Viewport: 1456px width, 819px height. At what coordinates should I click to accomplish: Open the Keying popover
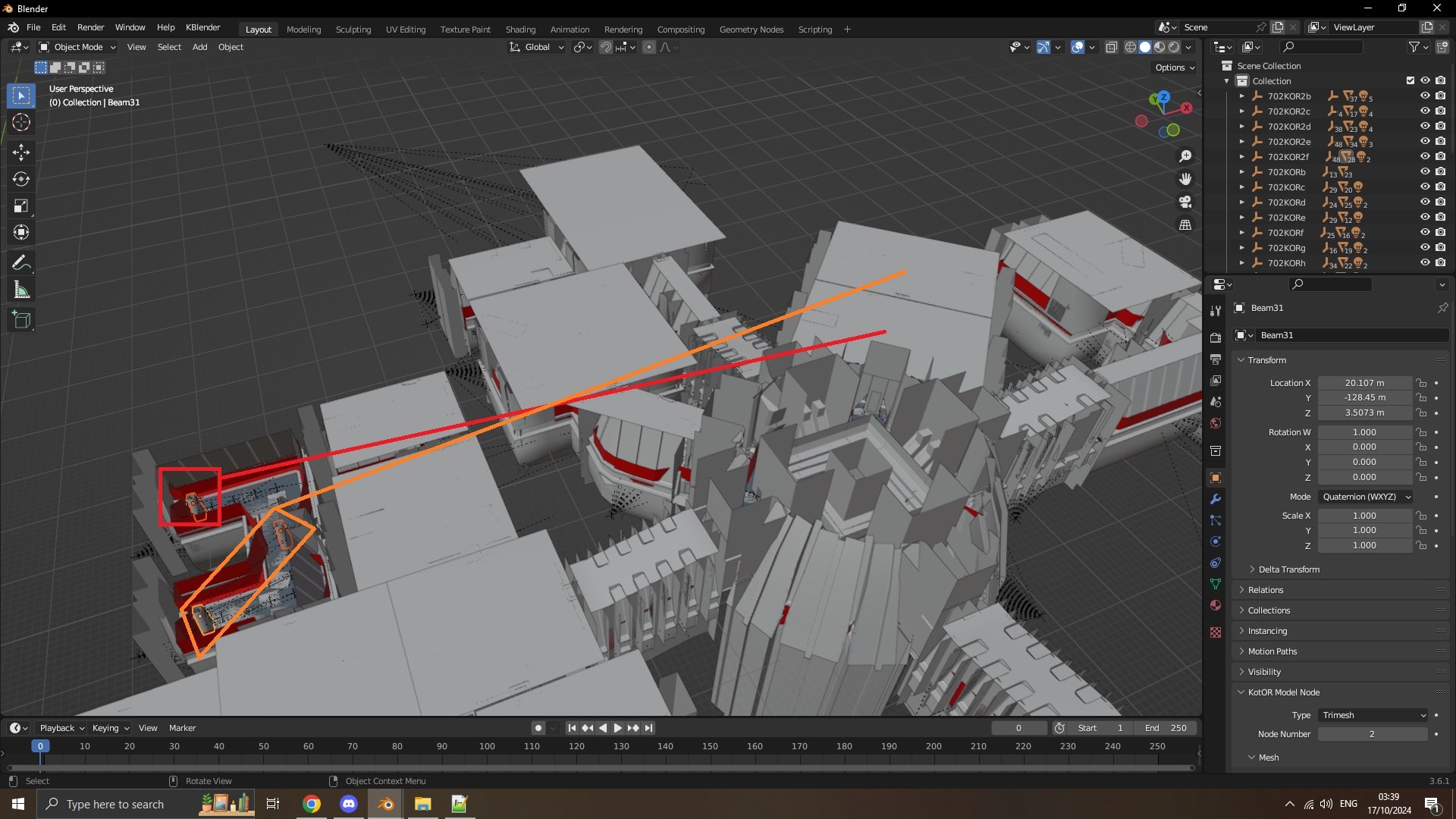coord(110,728)
